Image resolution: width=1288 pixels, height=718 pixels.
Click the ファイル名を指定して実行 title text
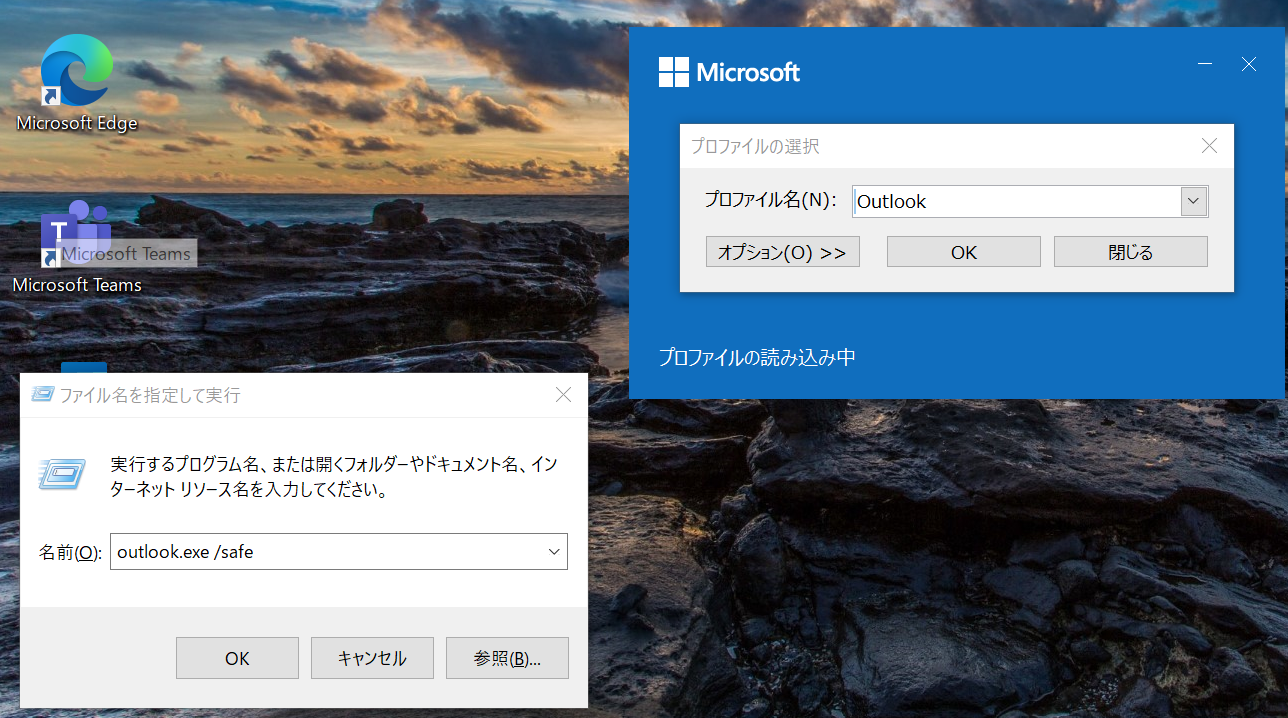click(150, 395)
